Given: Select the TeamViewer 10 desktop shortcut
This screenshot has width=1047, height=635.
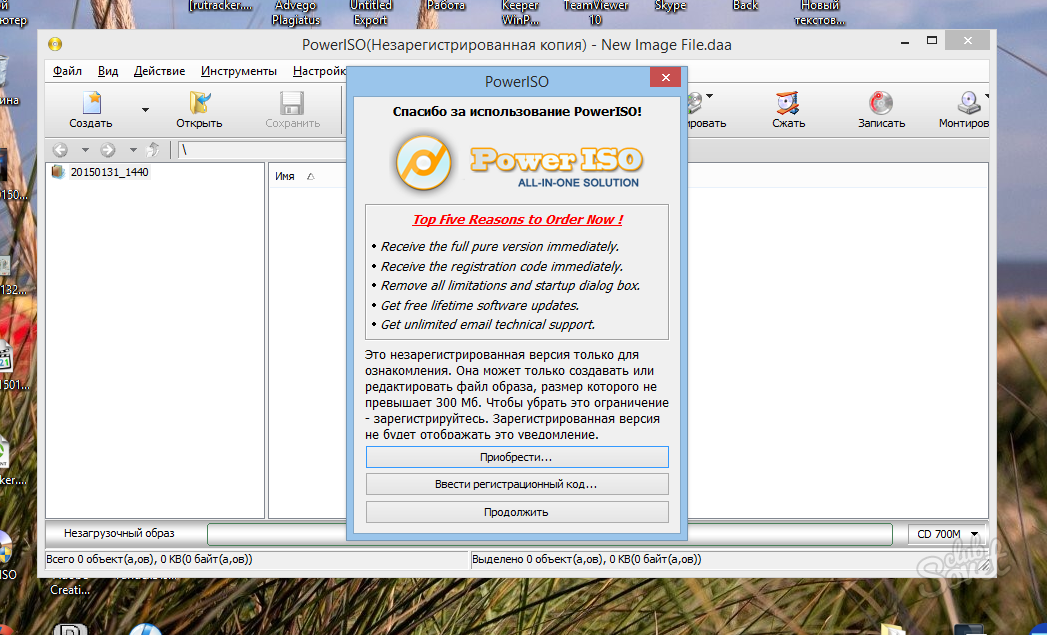Looking at the screenshot, I should point(596,13).
